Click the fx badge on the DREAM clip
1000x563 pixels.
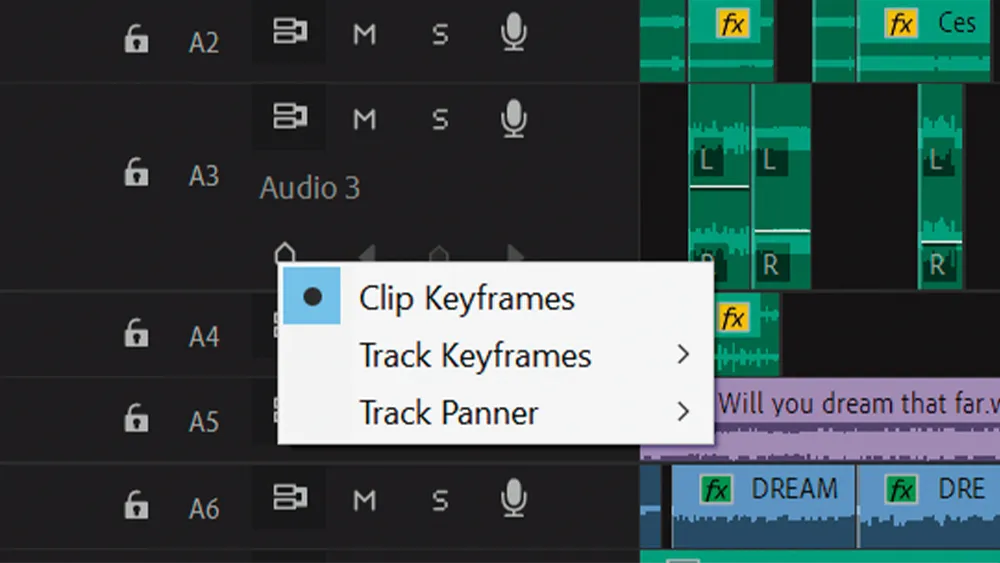pyautogui.click(x=716, y=490)
